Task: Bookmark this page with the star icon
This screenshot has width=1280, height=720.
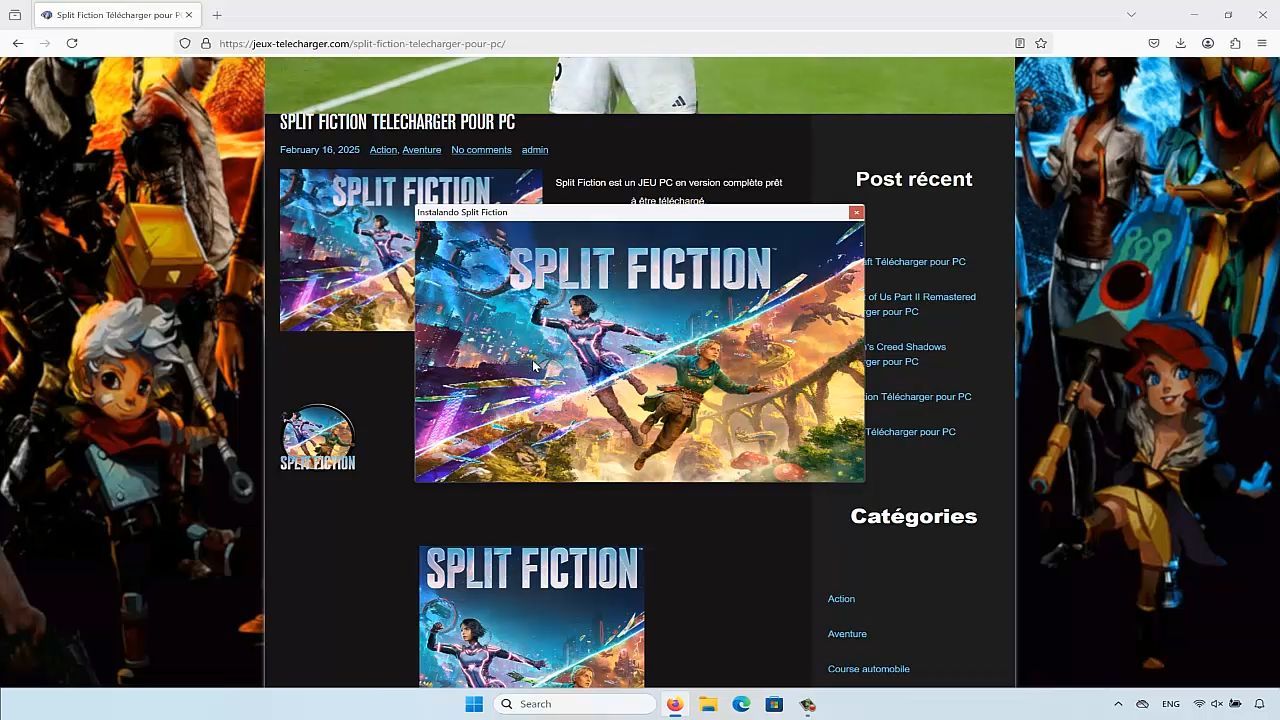Action: (x=1041, y=43)
